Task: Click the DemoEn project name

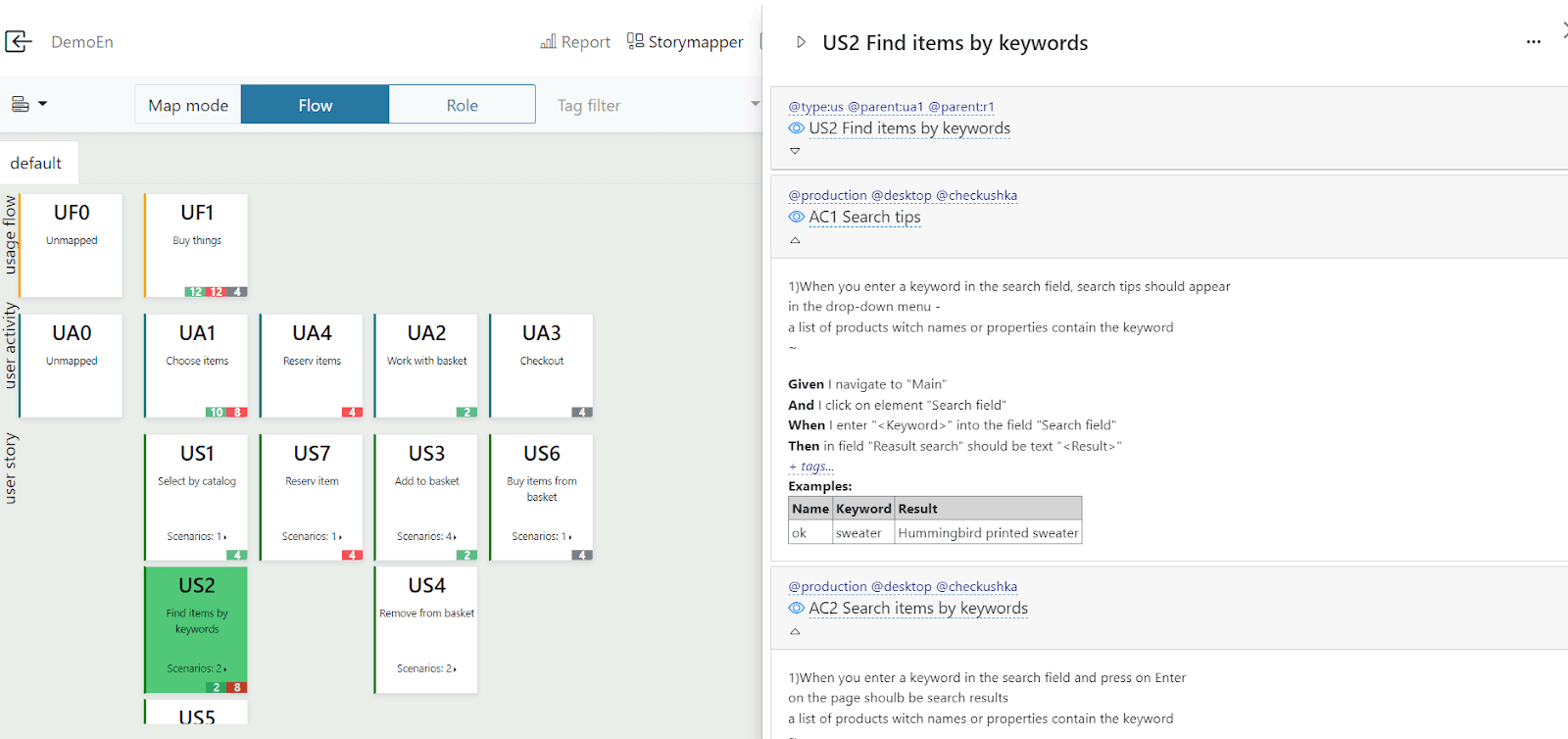Action: click(82, 42)
